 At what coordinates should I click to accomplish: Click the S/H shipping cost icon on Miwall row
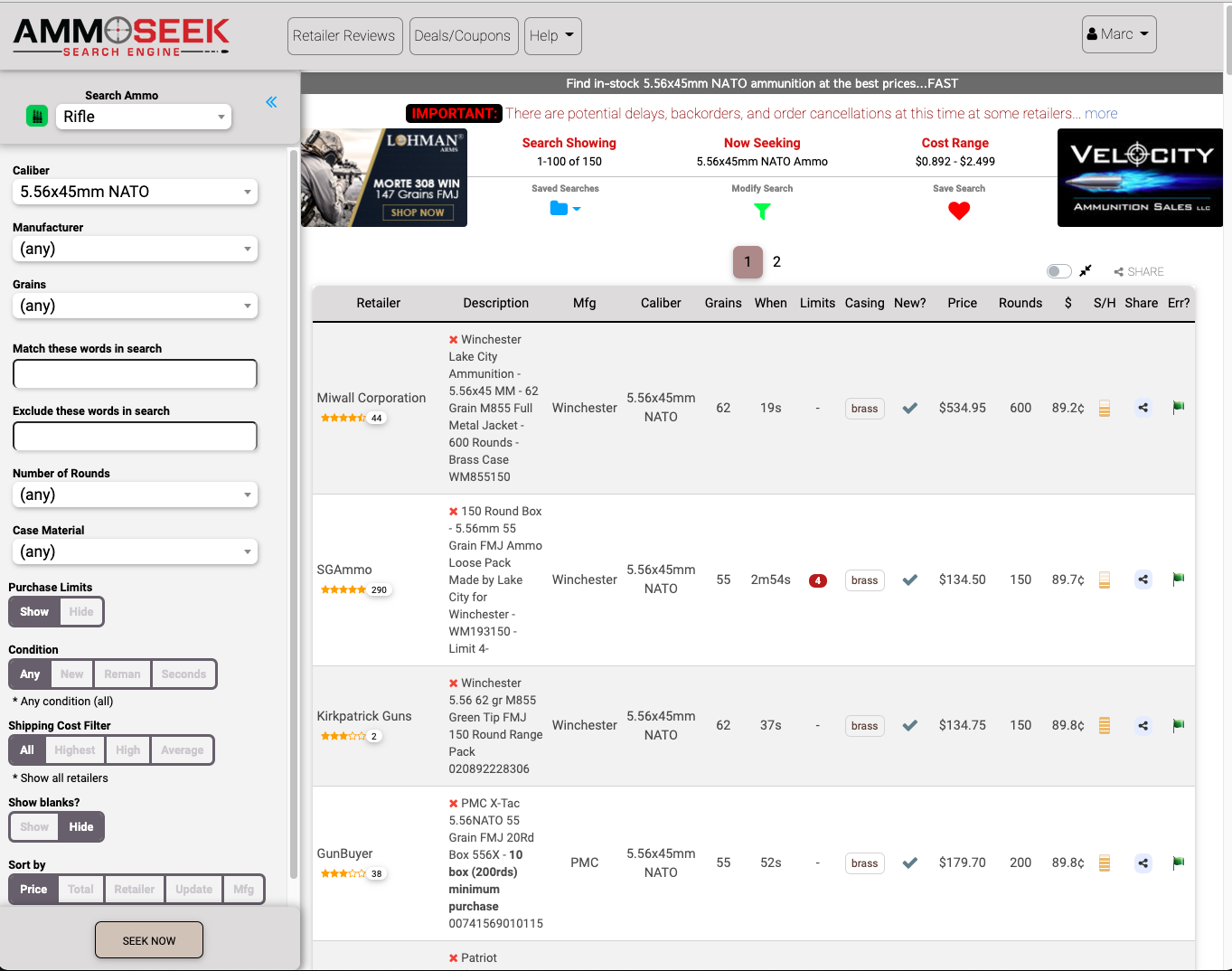tap(1104, 408)
